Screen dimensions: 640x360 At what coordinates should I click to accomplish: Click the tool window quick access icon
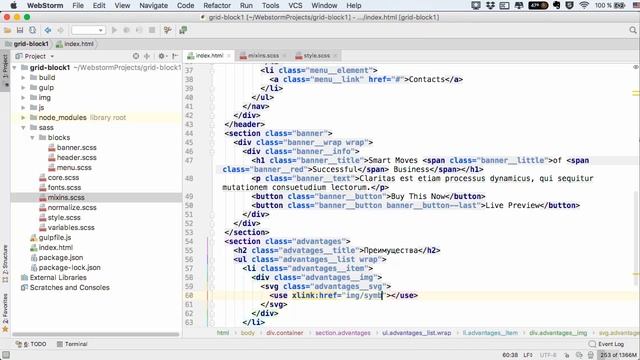6,355
